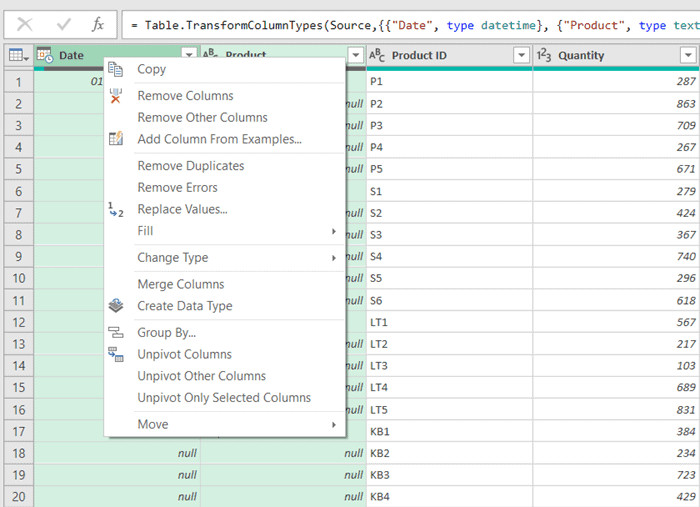Click the datetime type icon on Date column
The height and width of the screenshot is (507, 700).
point(45,55)
